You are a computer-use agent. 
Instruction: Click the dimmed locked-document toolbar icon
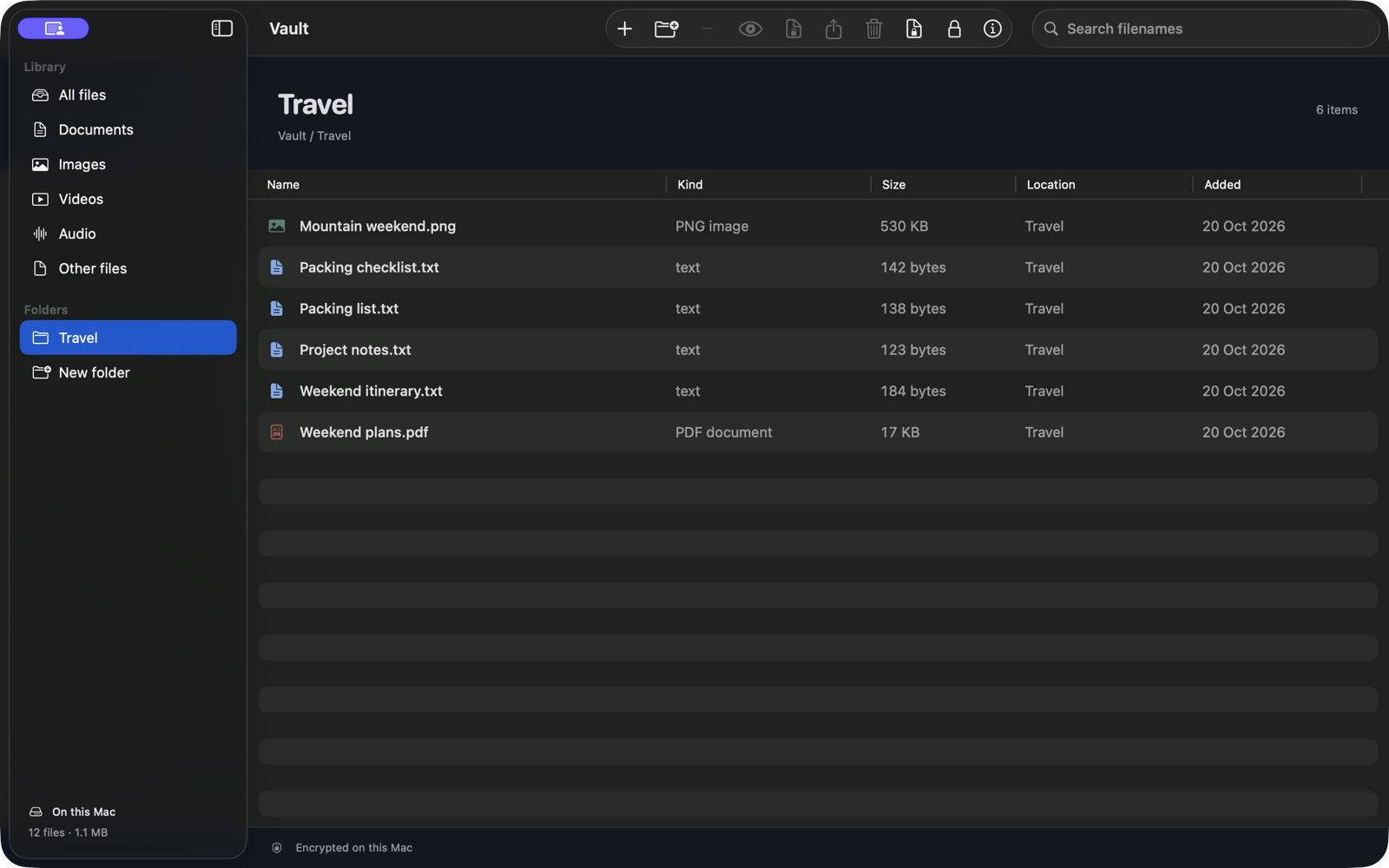(x=793, y=29)
